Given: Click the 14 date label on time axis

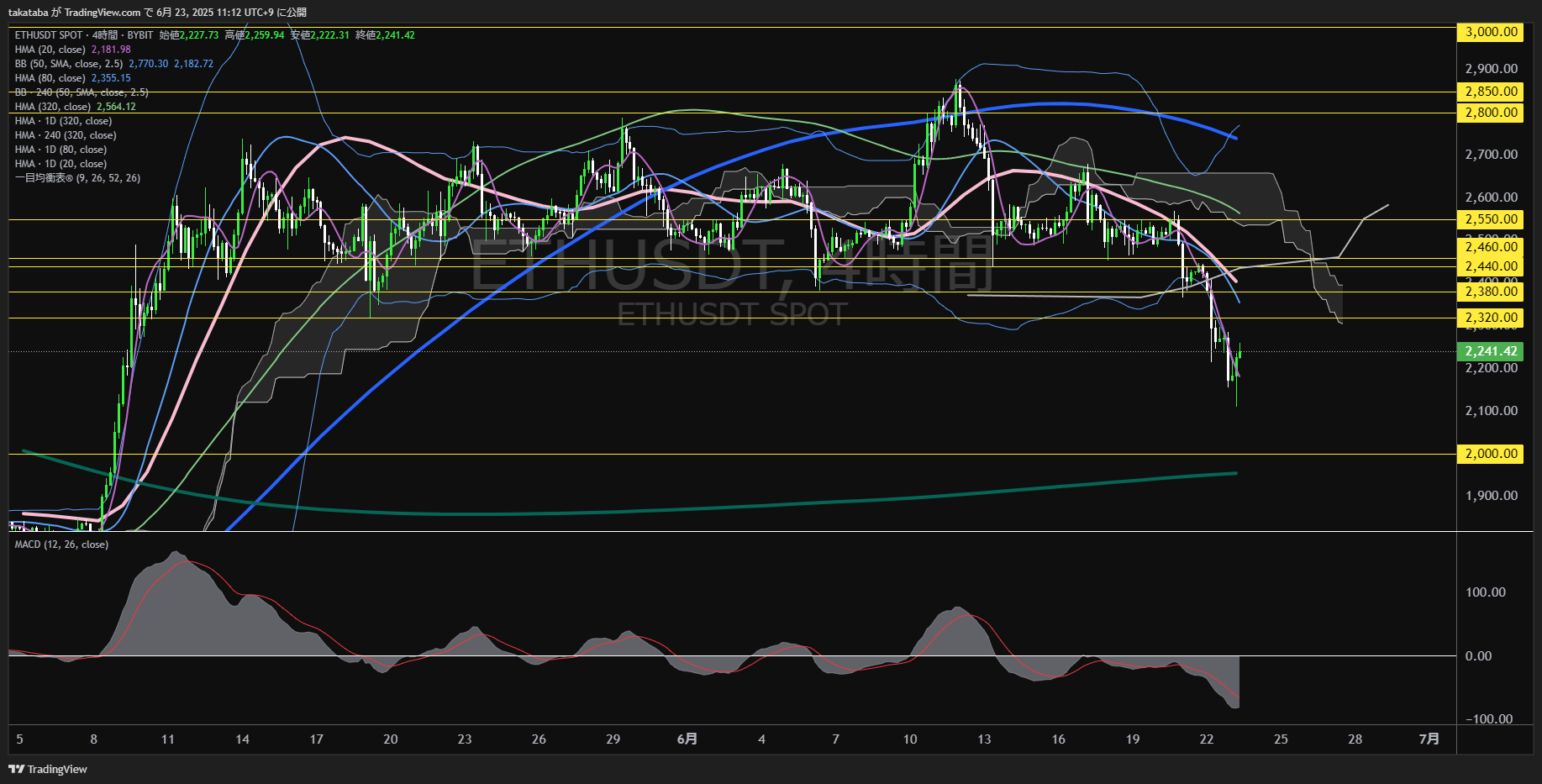Looking at the screenshot, I should 242,739.
